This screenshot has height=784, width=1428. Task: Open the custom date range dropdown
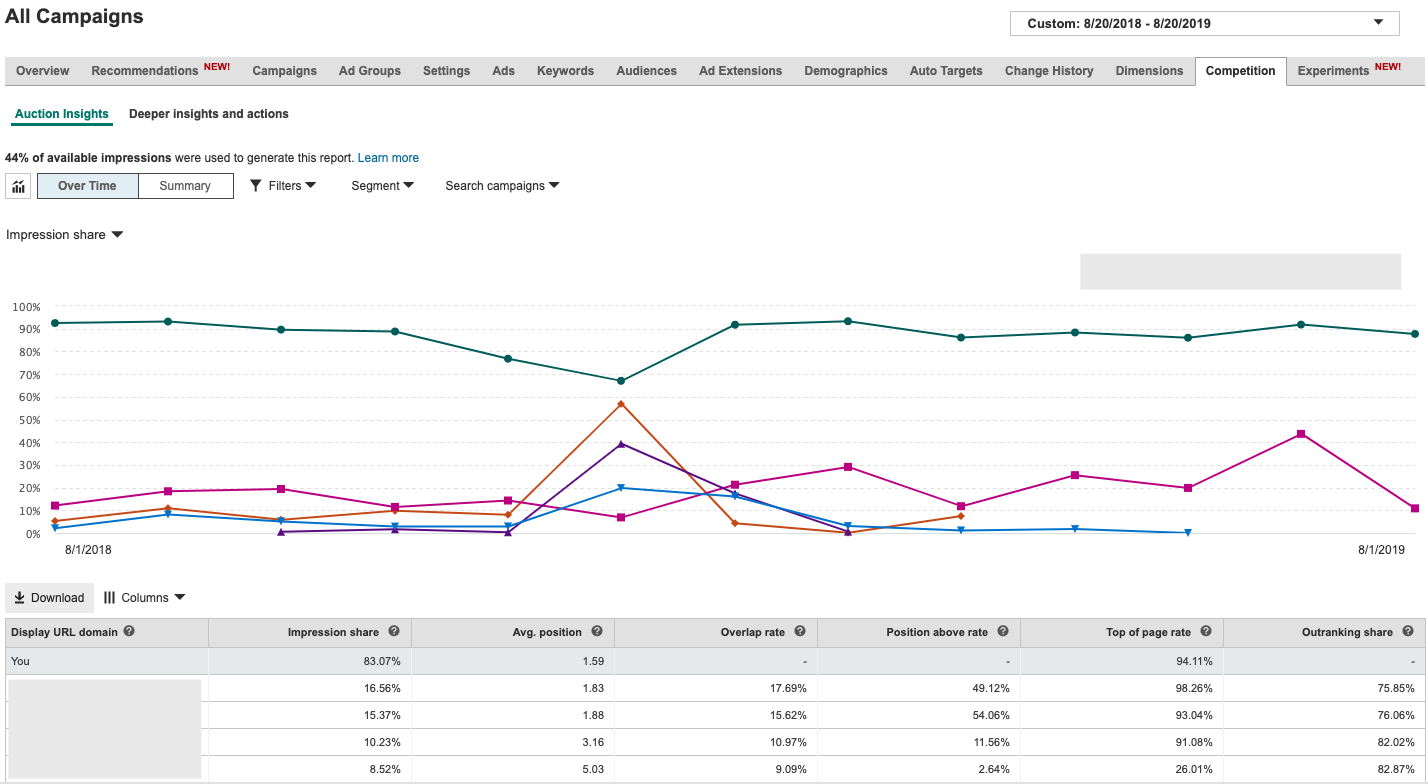point(1203,23)
